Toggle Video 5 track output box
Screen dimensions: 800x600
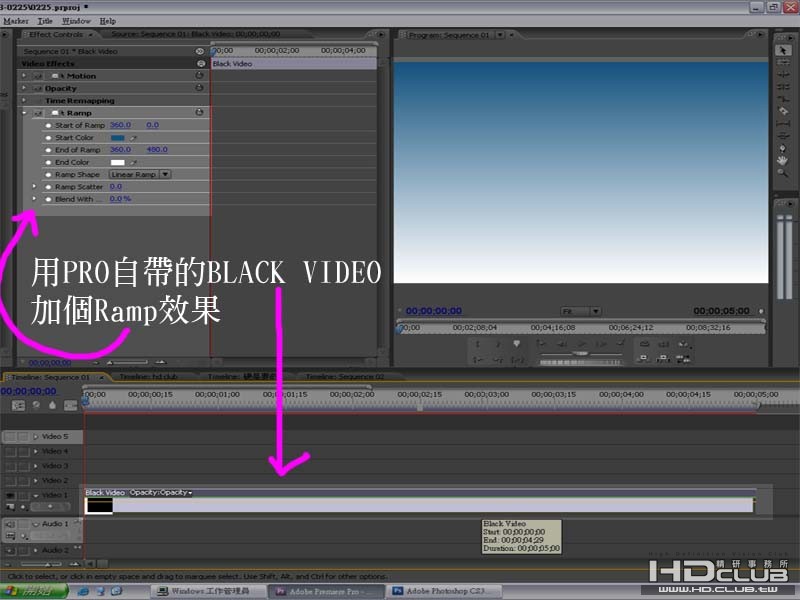tap(10, 437)
